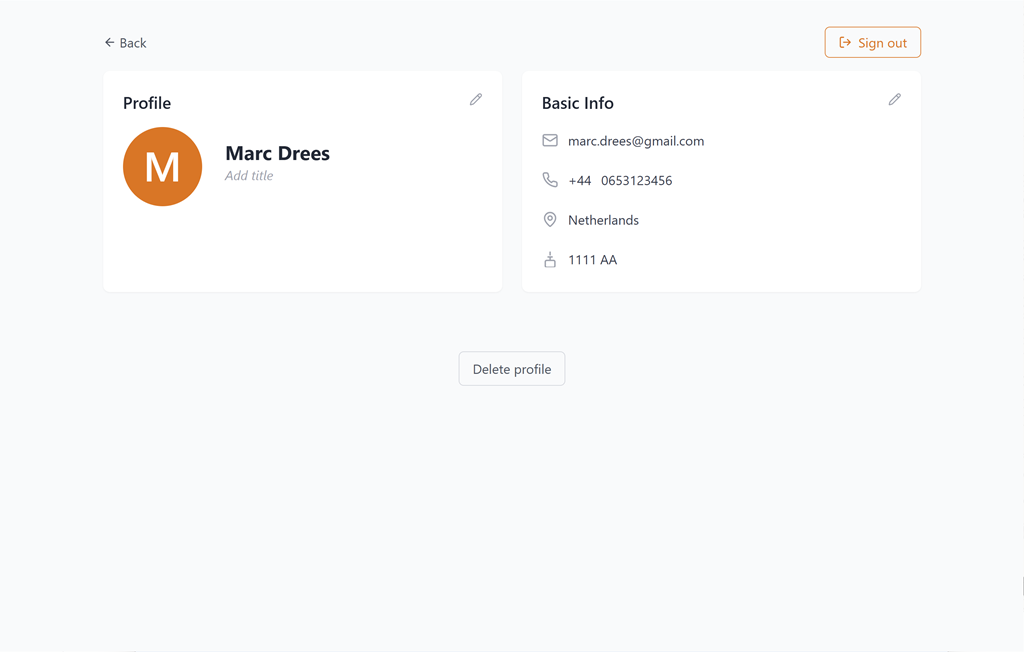Edit the Profile card via pencil icon
The image size is (1024, 652).
tap(476, 100)
